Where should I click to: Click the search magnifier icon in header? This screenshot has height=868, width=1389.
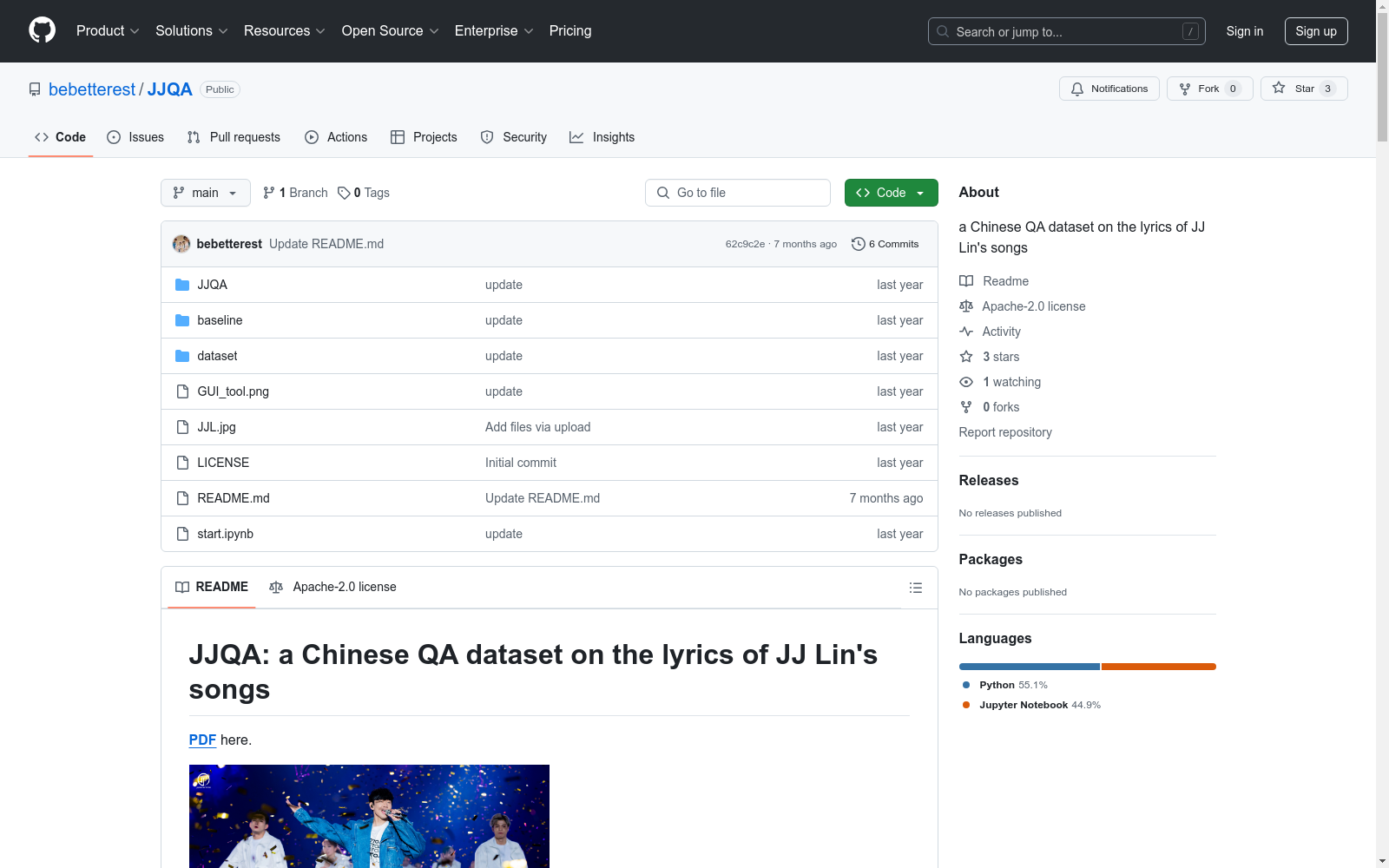coord(943,31)
